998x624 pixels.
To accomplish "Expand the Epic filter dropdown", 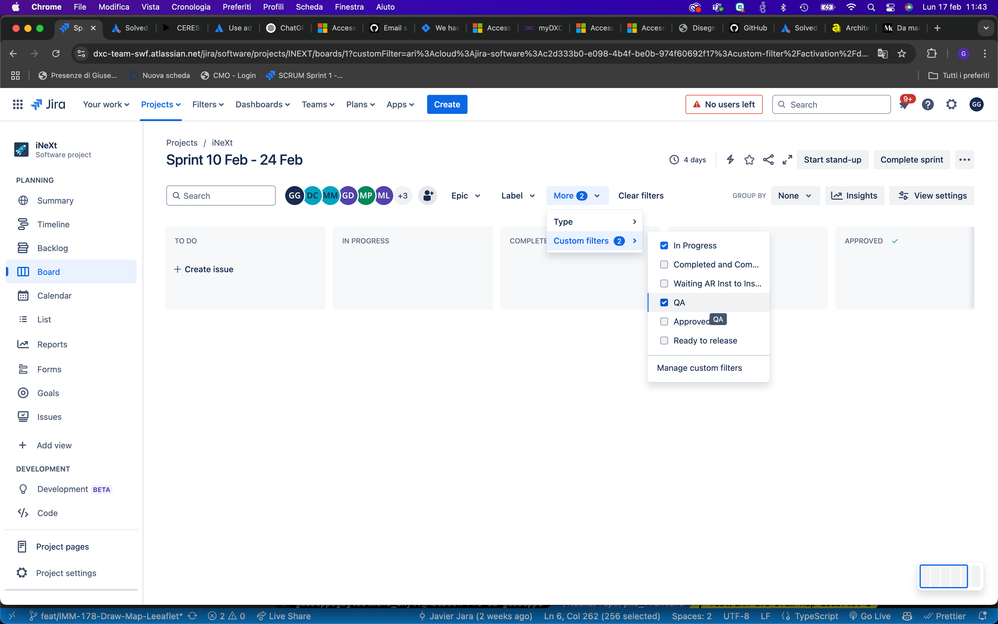I will point(465,196).
